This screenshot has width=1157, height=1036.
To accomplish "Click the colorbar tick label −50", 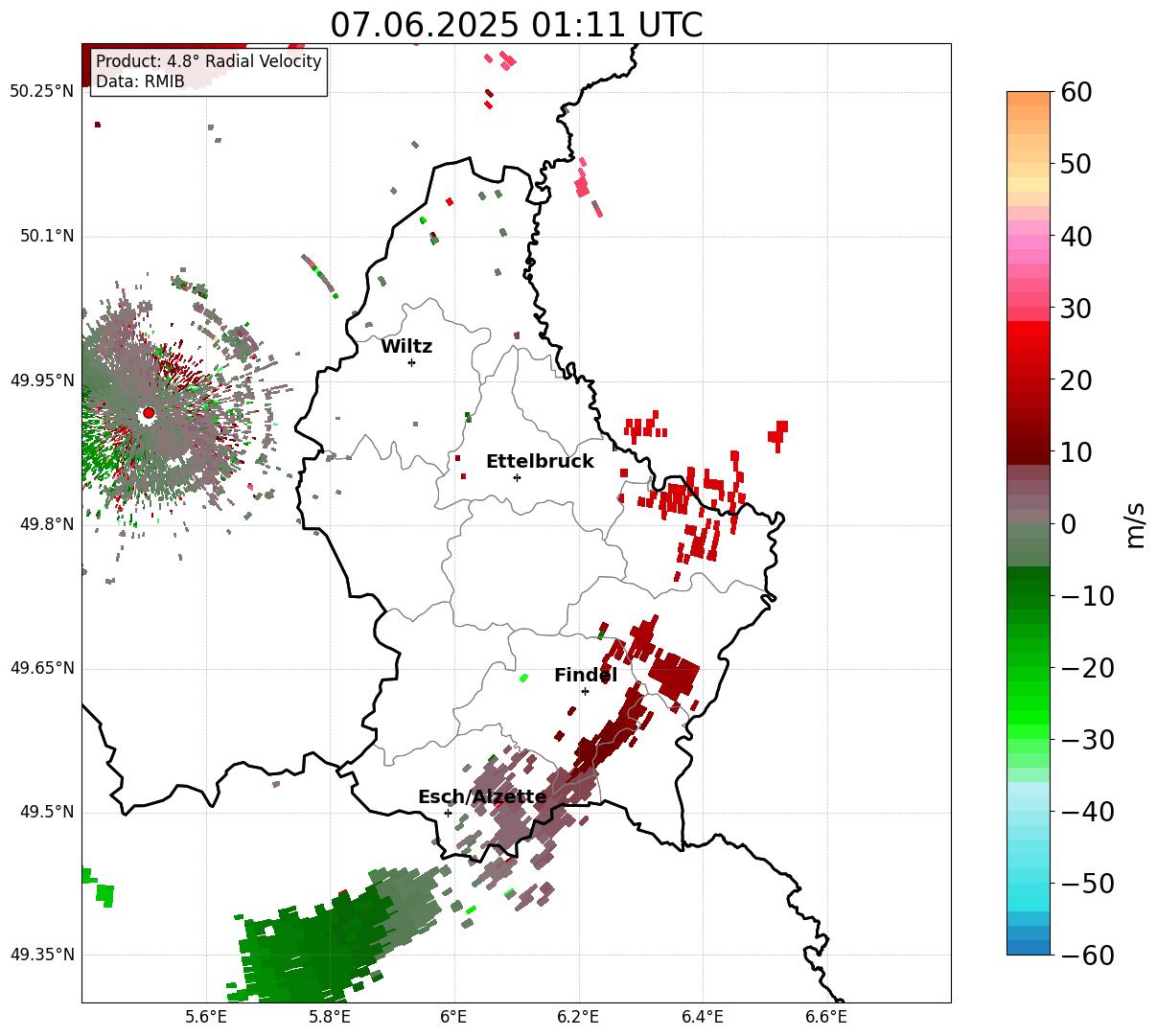I will [1086, 884].
